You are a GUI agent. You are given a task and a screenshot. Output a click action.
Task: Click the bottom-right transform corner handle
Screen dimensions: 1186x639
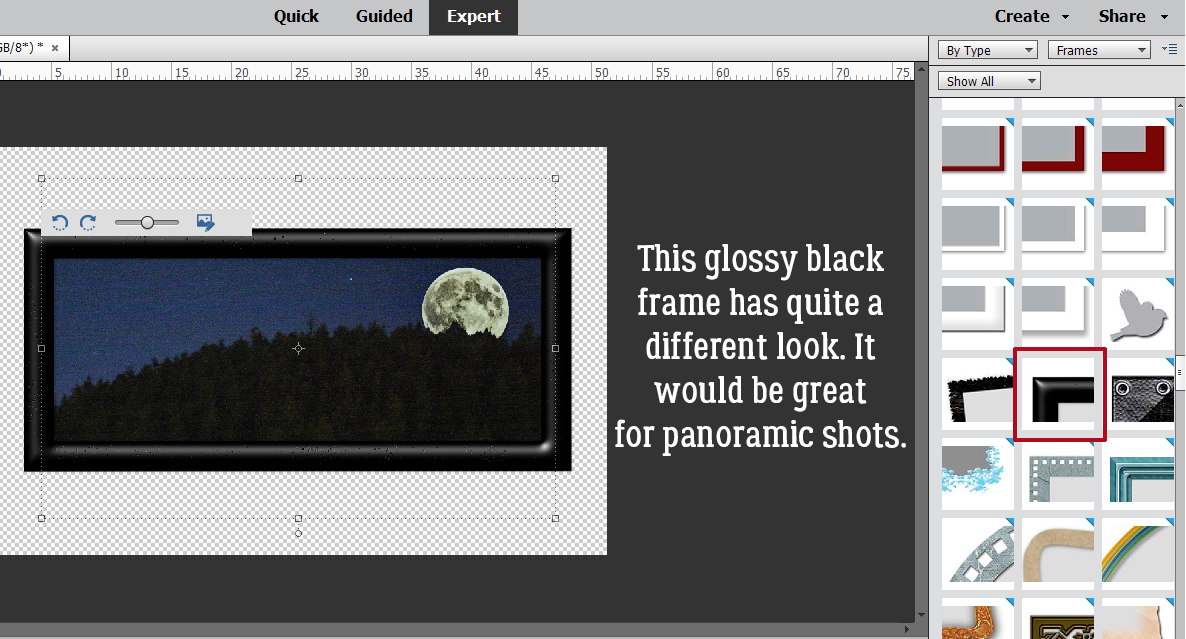[x=556, y=518]
